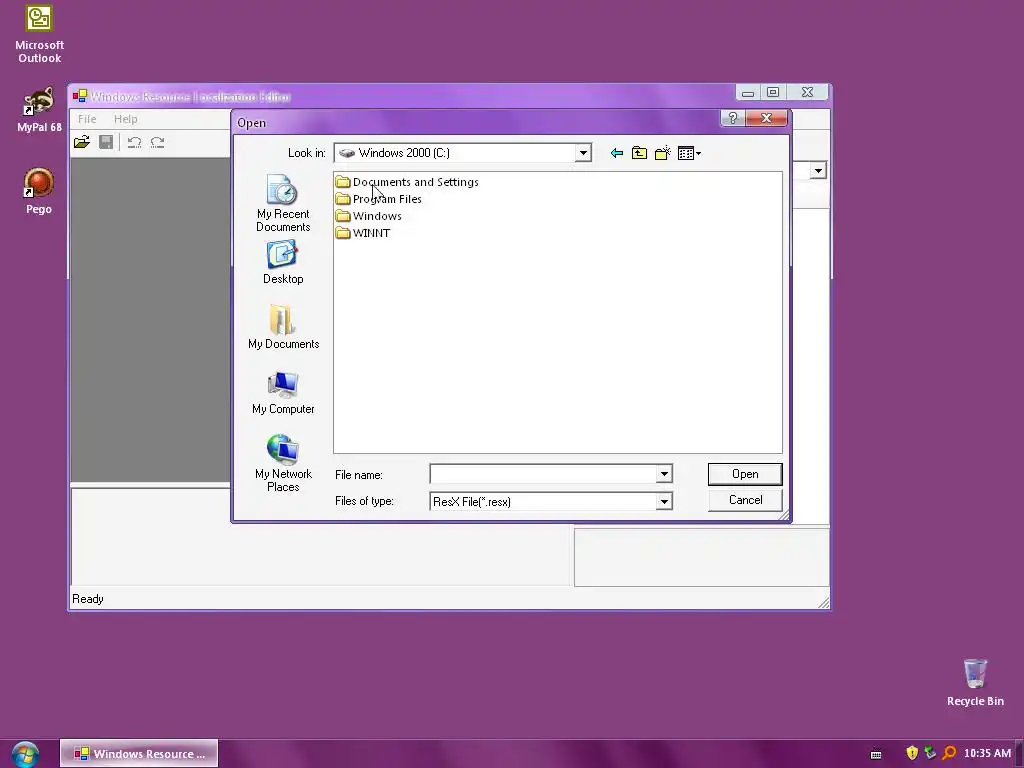The image size is (1024, 768).
Task: Expand the File name dropdown arrow
Action: coord(664,474)
